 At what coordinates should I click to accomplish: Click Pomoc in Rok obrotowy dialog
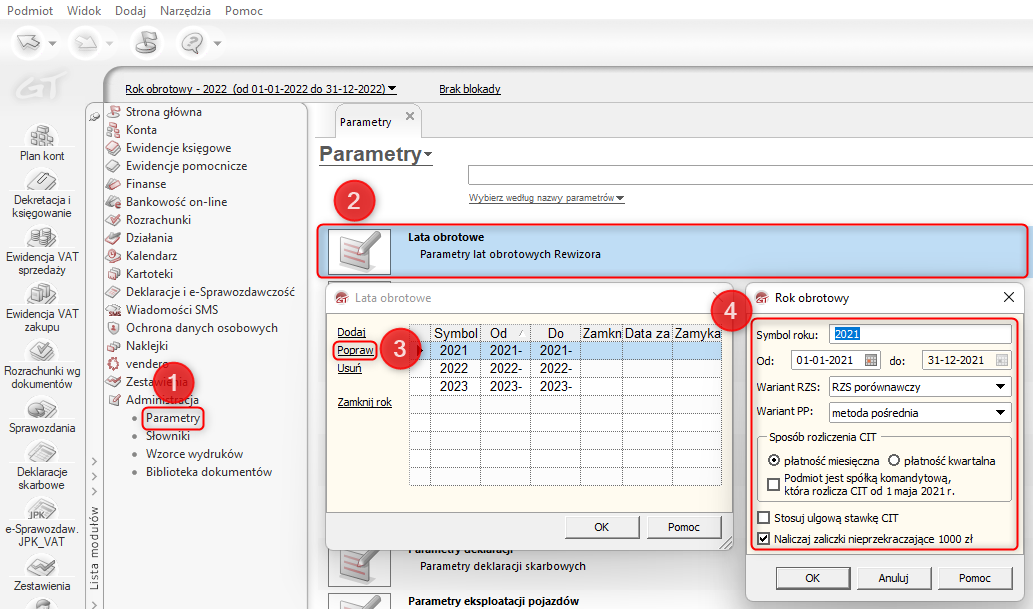click(974, 578)
